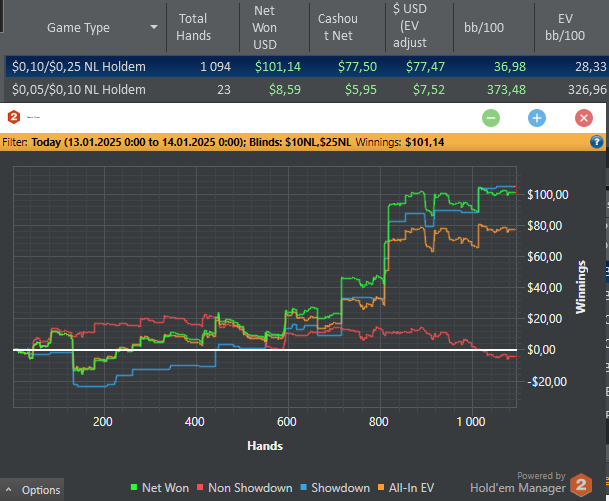Click the $100,00 y-axis label
Image resolution: width=609 pixels, height=501 pixels.
click(x=548, y=195)
